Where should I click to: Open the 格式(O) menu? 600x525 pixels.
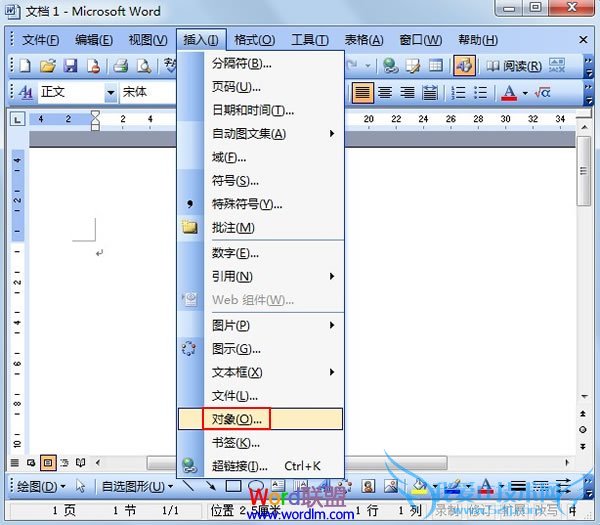coord(254,40)
